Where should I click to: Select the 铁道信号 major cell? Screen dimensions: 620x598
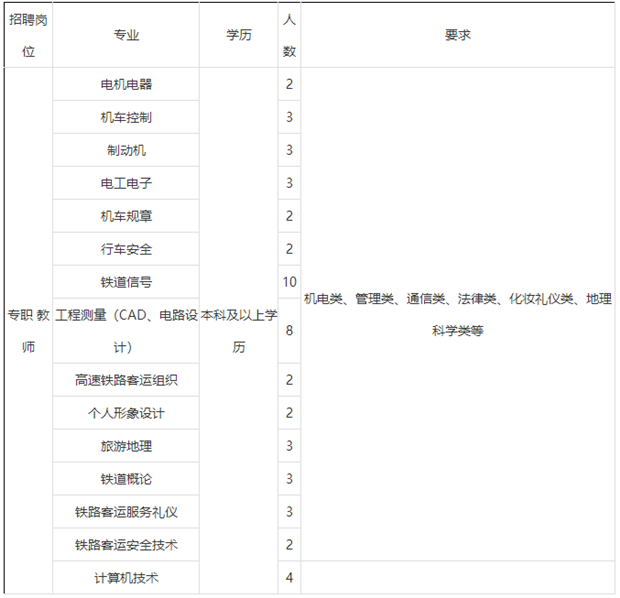point(126,282)
